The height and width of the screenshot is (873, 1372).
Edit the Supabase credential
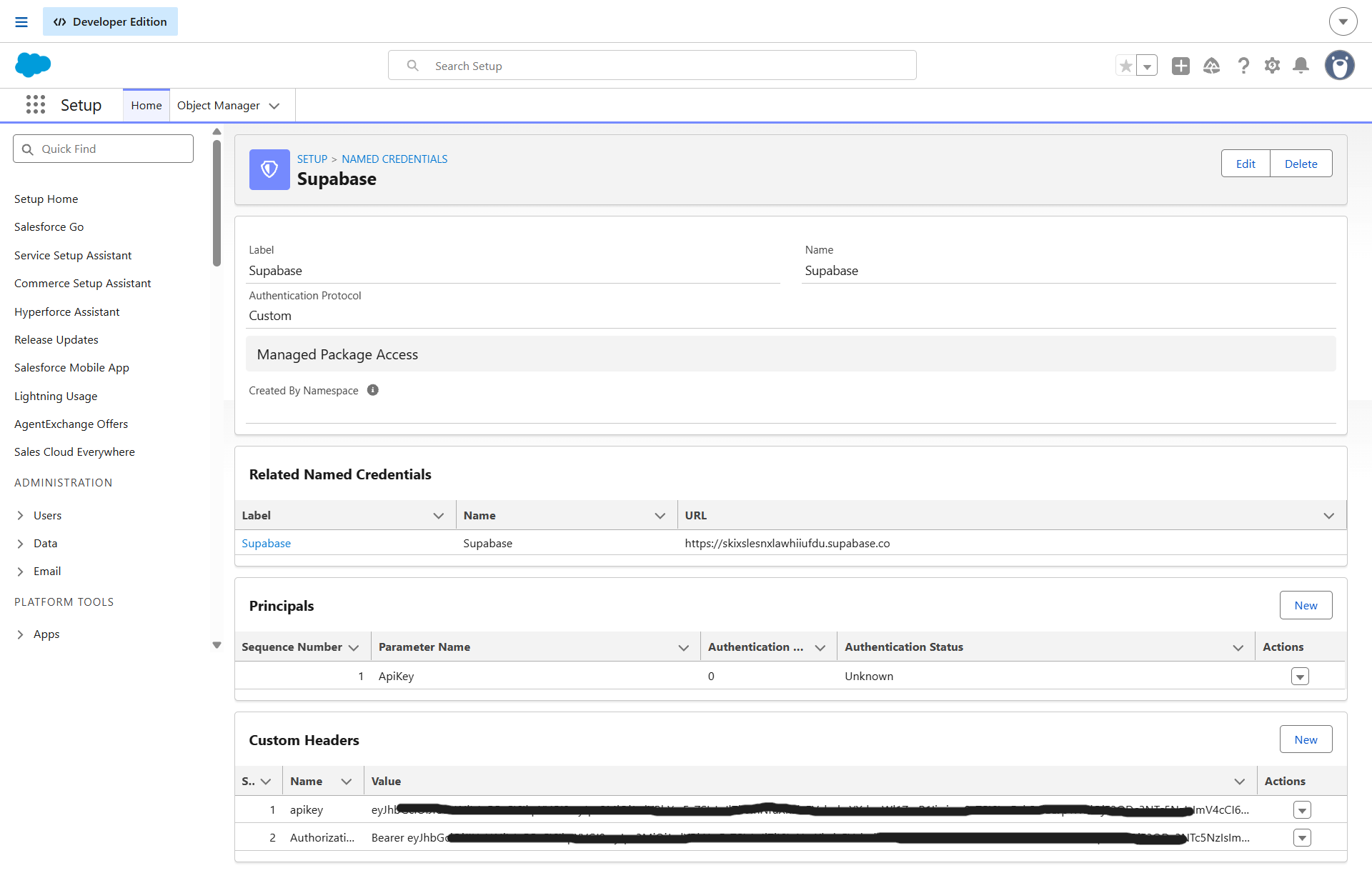[1246, 164]
